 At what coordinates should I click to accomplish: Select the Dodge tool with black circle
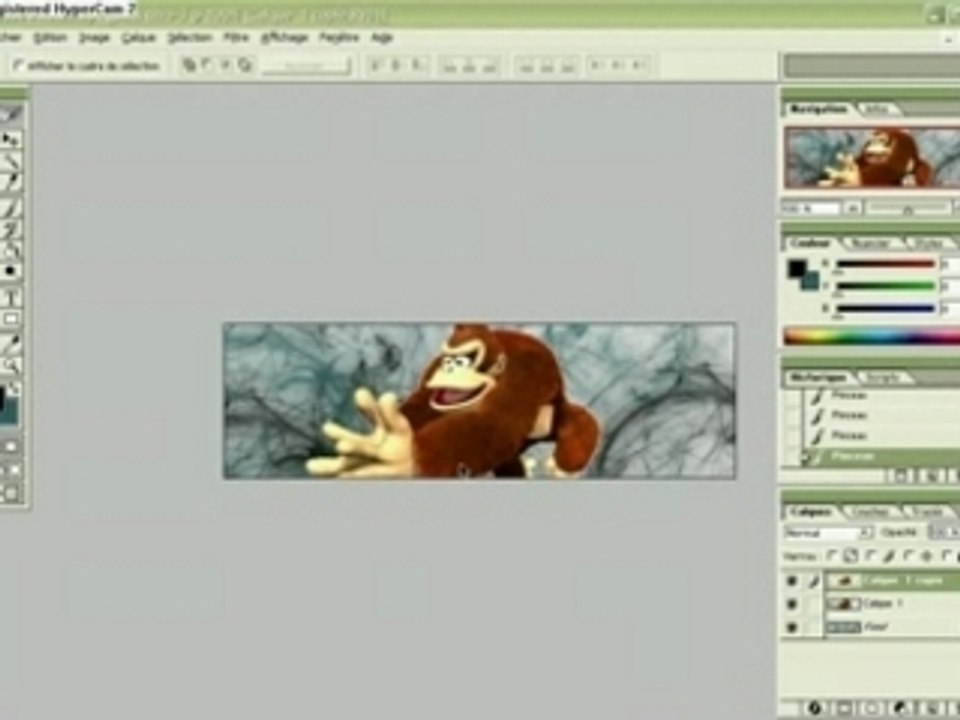(10, 271)
